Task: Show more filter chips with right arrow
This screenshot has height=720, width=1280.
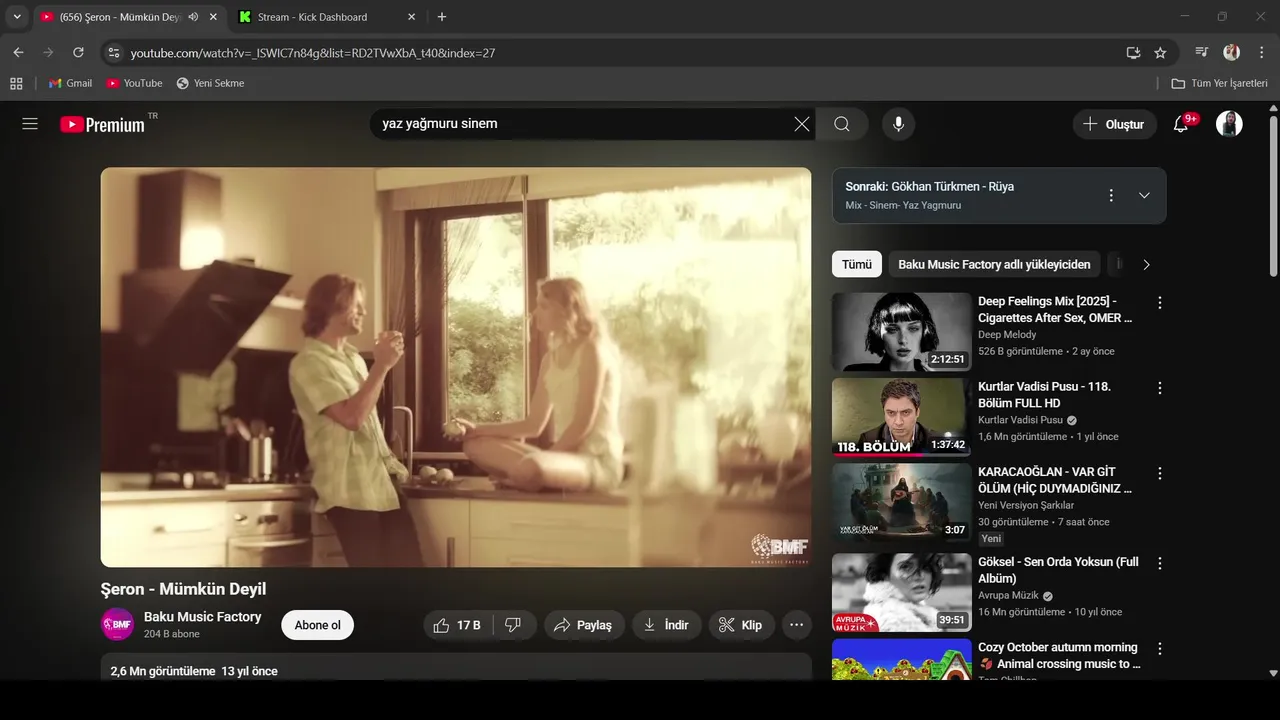Action: click(1146, 264)
